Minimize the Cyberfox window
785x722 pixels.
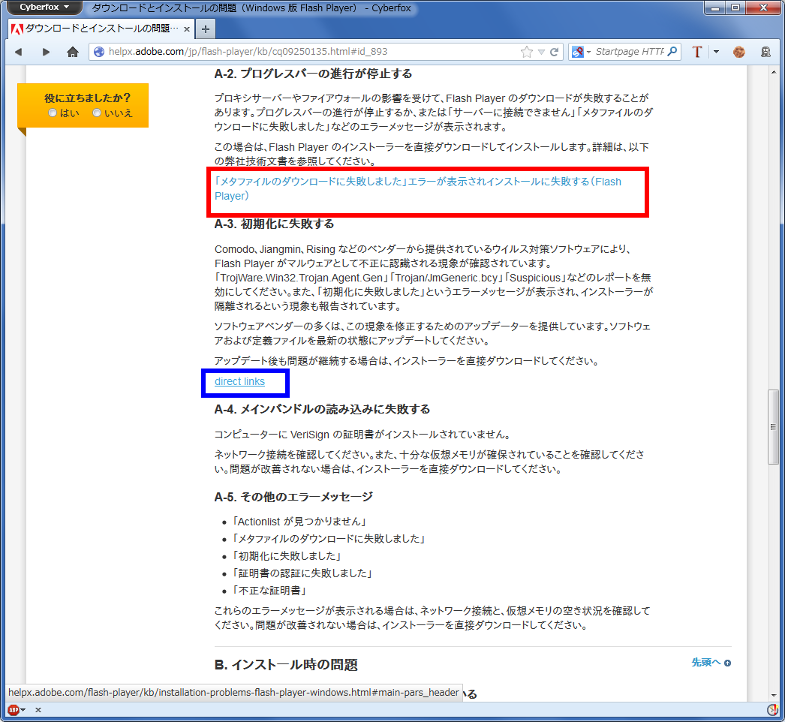(x=715, y=8)
